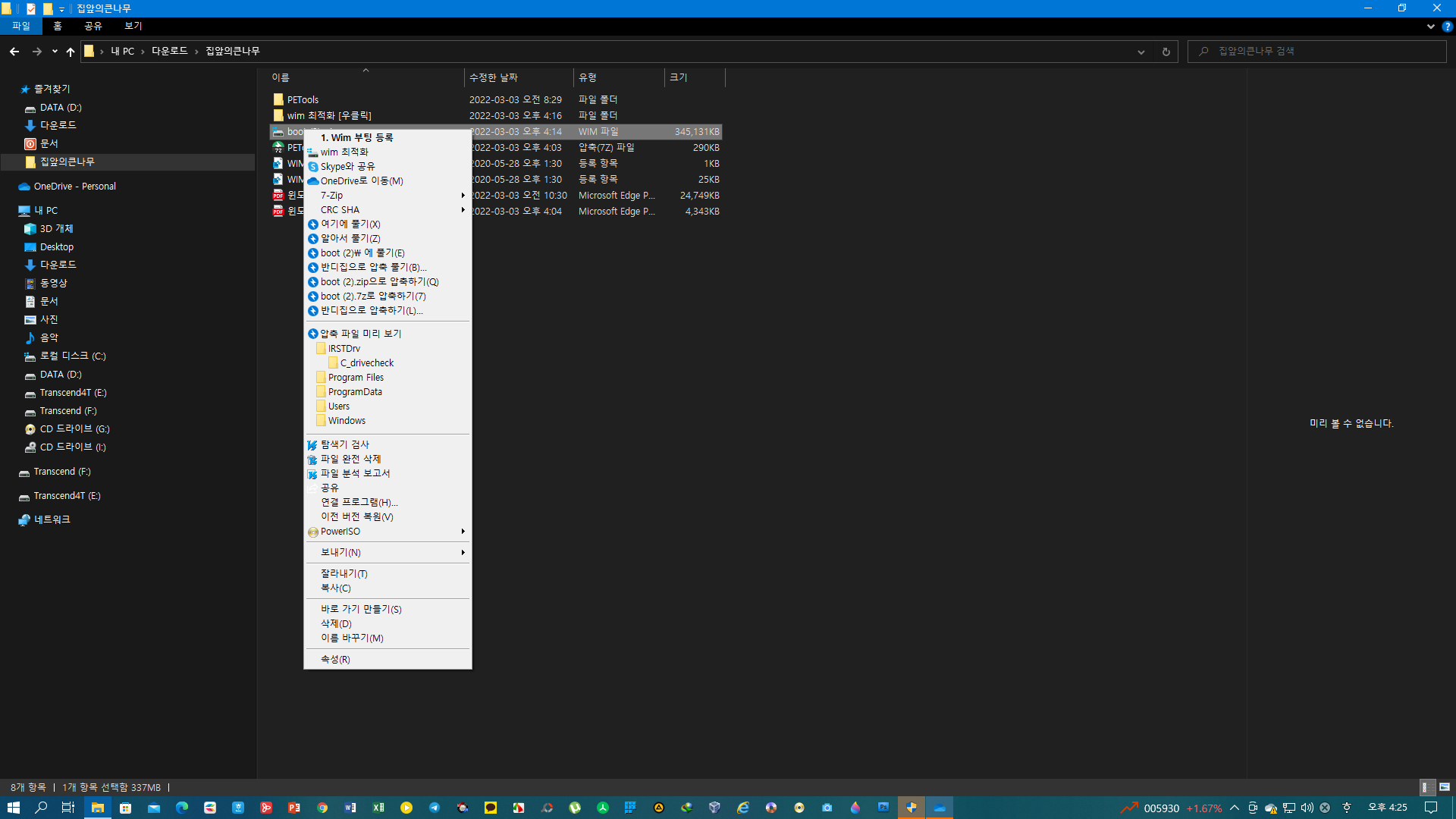Image resolution: width=1456 pixels, height=819 pixels.
Task: Click the refresh button beside address bar
Action: 1166,52
